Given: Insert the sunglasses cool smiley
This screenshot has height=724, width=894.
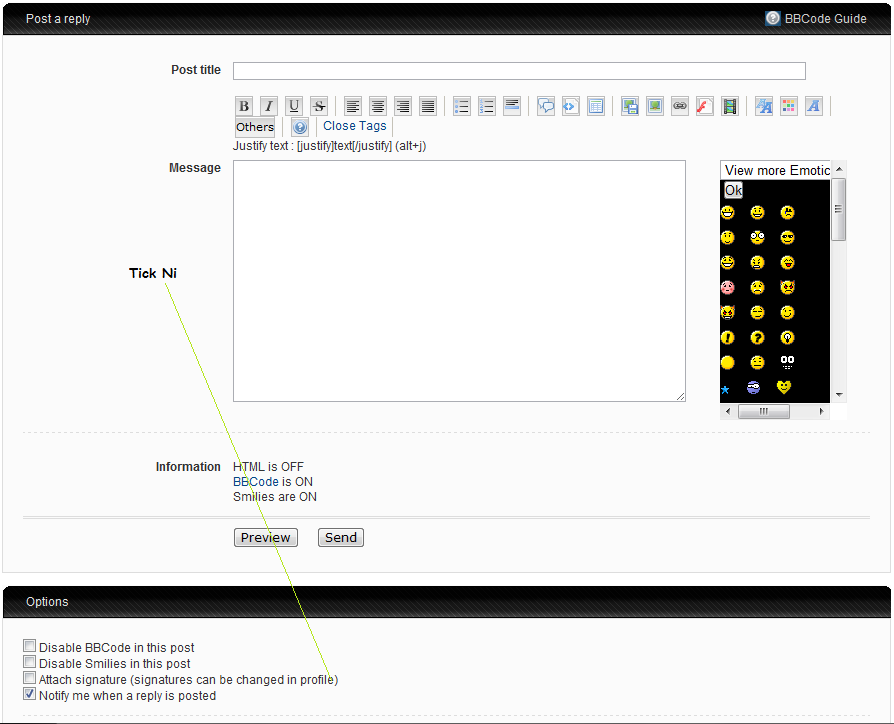Looking at the screenshot, I should pos(787,237).
